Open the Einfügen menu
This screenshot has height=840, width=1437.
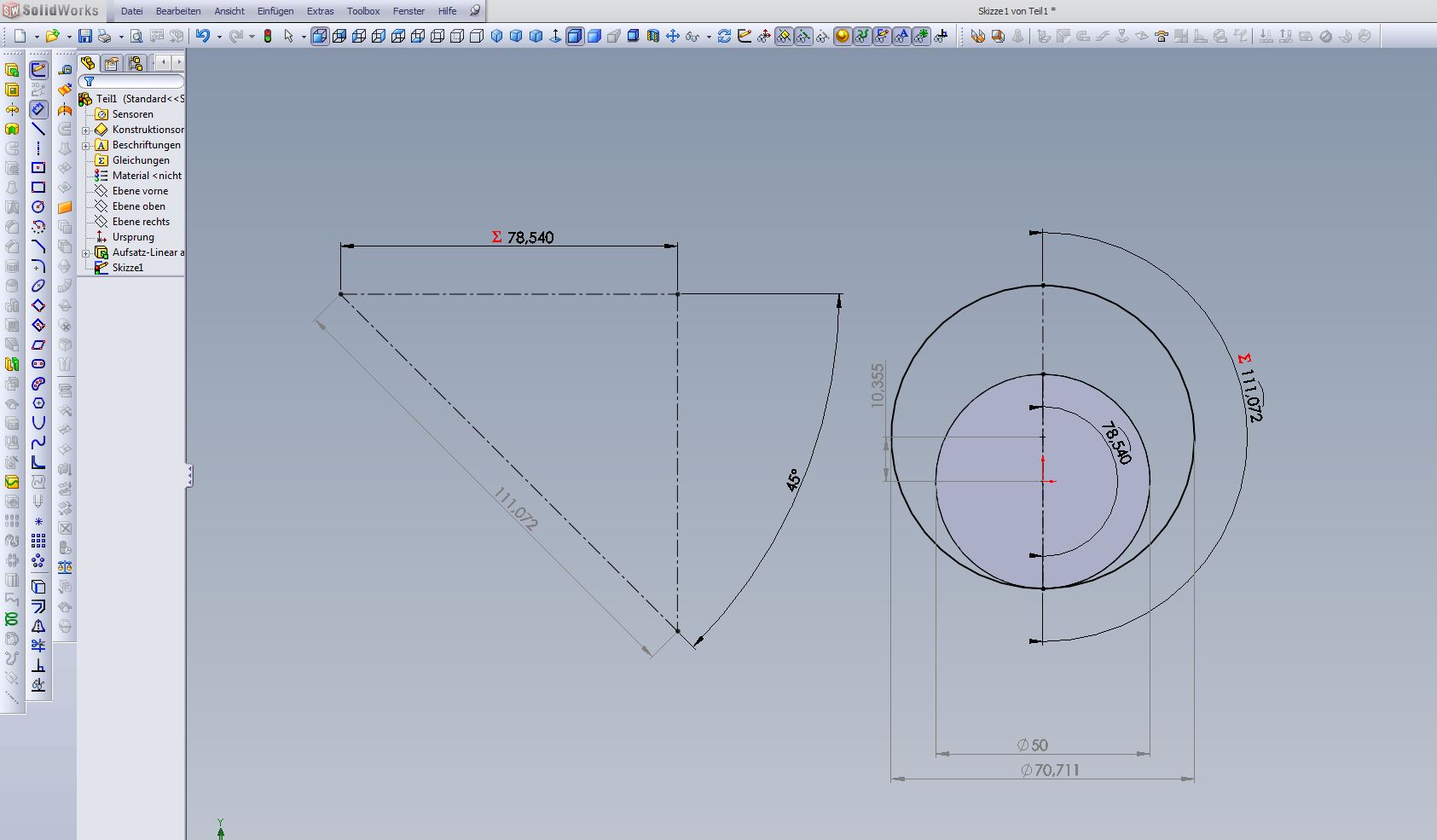(x=275, y=11)
